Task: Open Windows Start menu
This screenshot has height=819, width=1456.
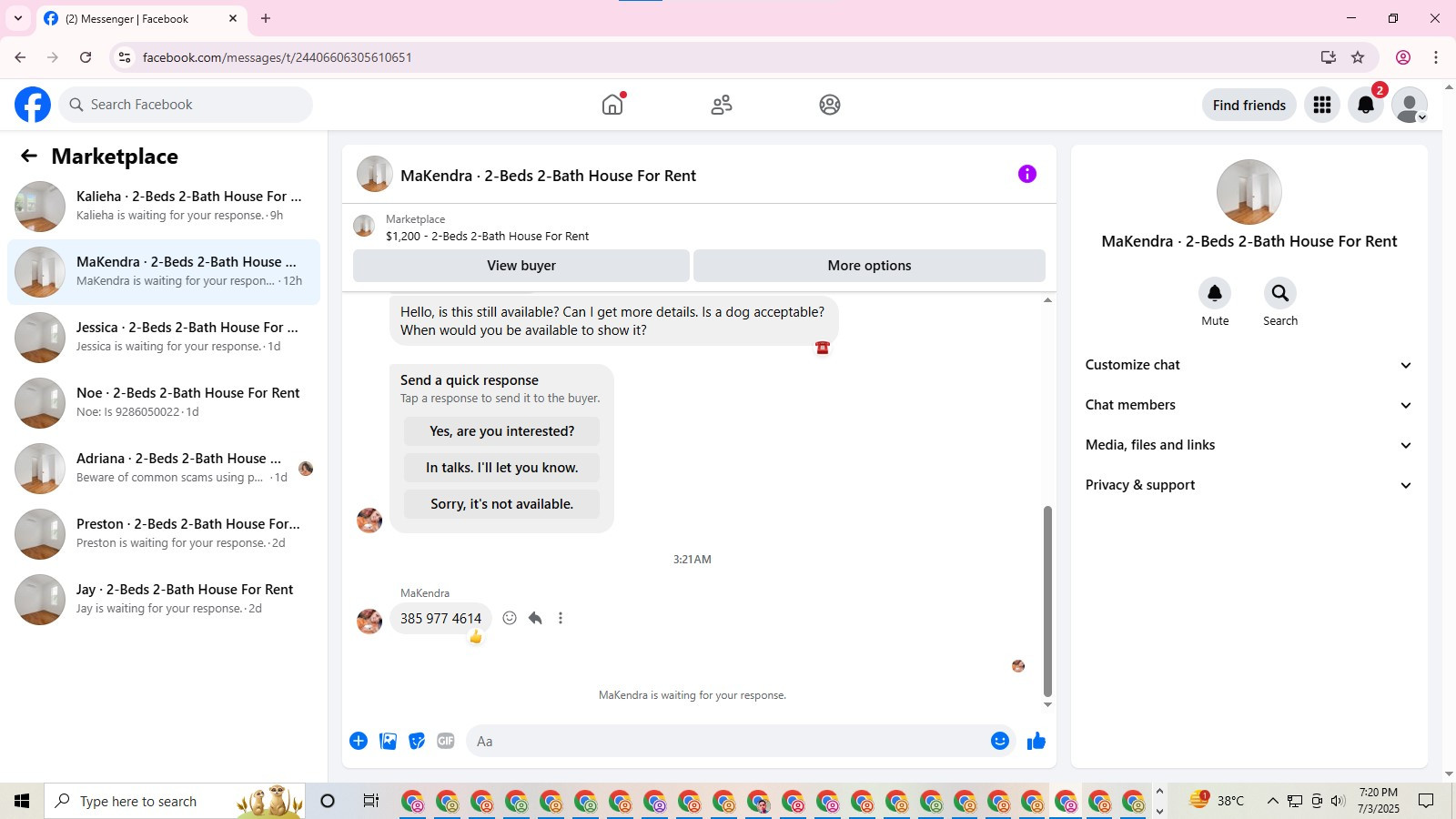Action: click(22, 801)
